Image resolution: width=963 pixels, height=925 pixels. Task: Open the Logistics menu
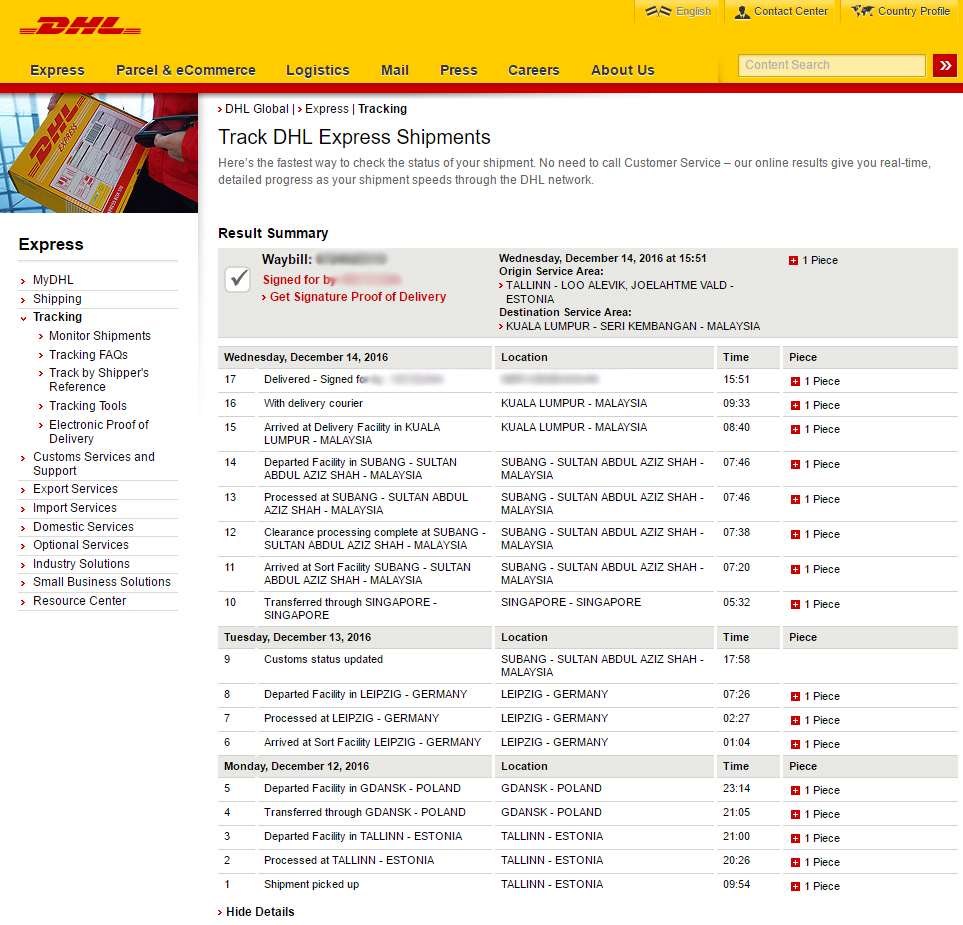[x=318, y=70]
